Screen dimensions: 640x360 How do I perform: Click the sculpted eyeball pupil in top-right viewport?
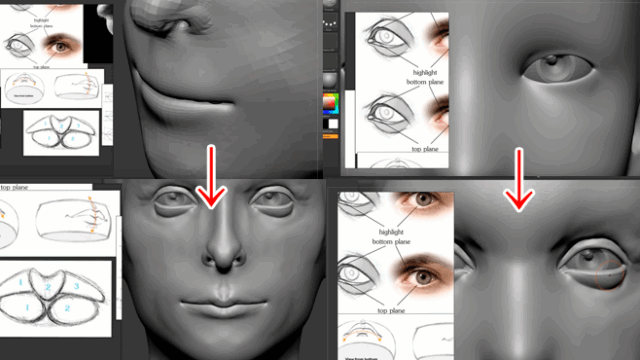[x=551, y=60]
